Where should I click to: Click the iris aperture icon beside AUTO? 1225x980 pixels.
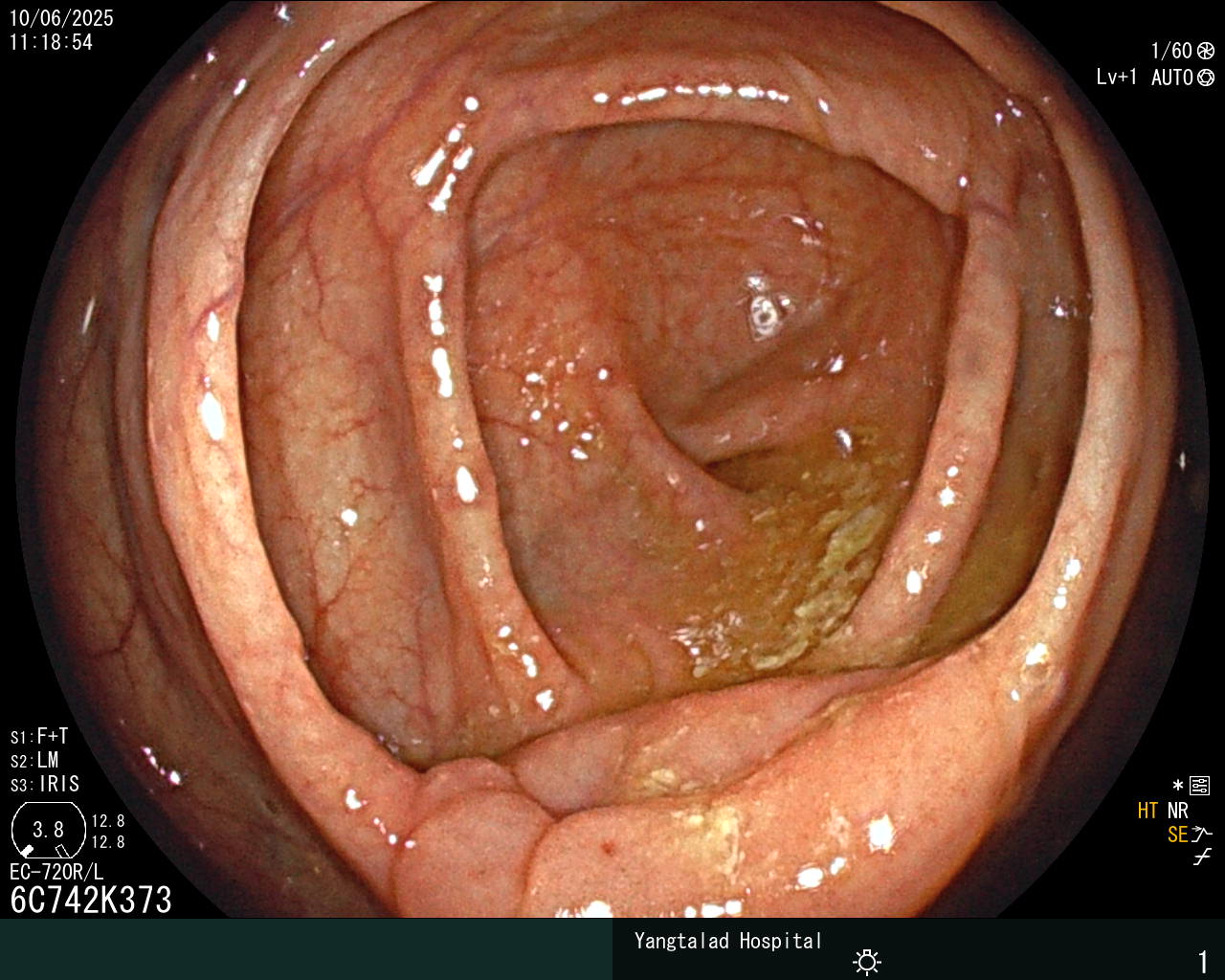[x=1206, y=78]
